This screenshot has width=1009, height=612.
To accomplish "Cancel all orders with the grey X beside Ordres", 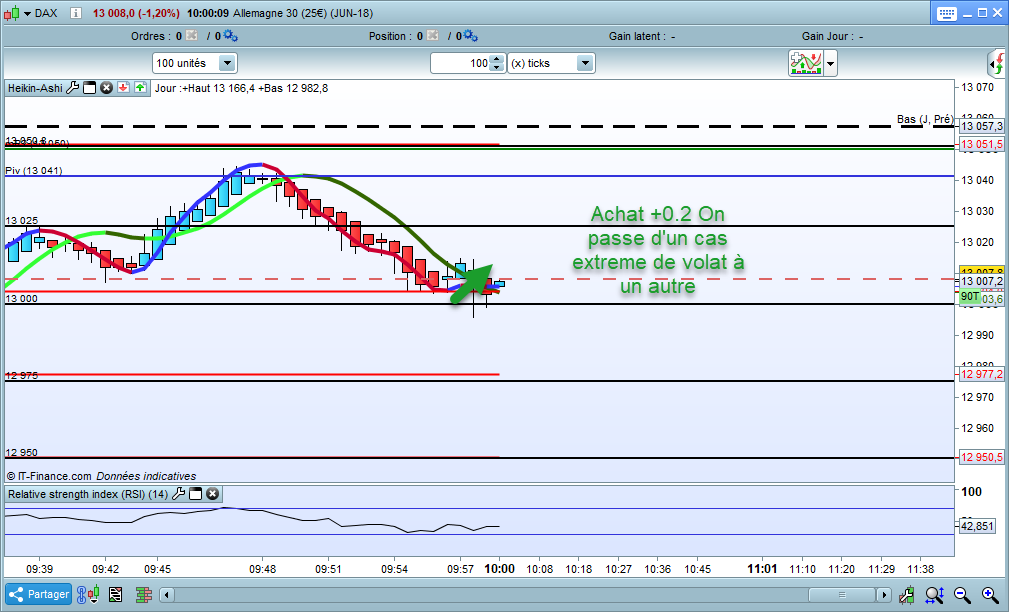I will click(x=192, y=36).
